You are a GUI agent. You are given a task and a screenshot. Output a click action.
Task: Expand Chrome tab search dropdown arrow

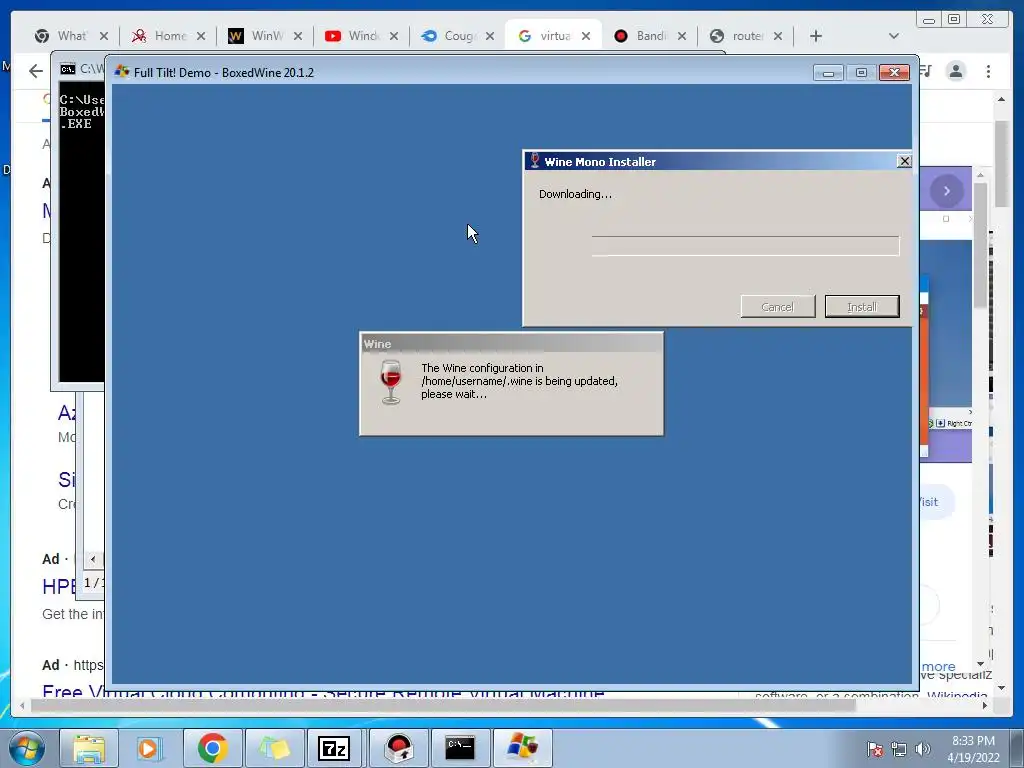tap(894, 36)
